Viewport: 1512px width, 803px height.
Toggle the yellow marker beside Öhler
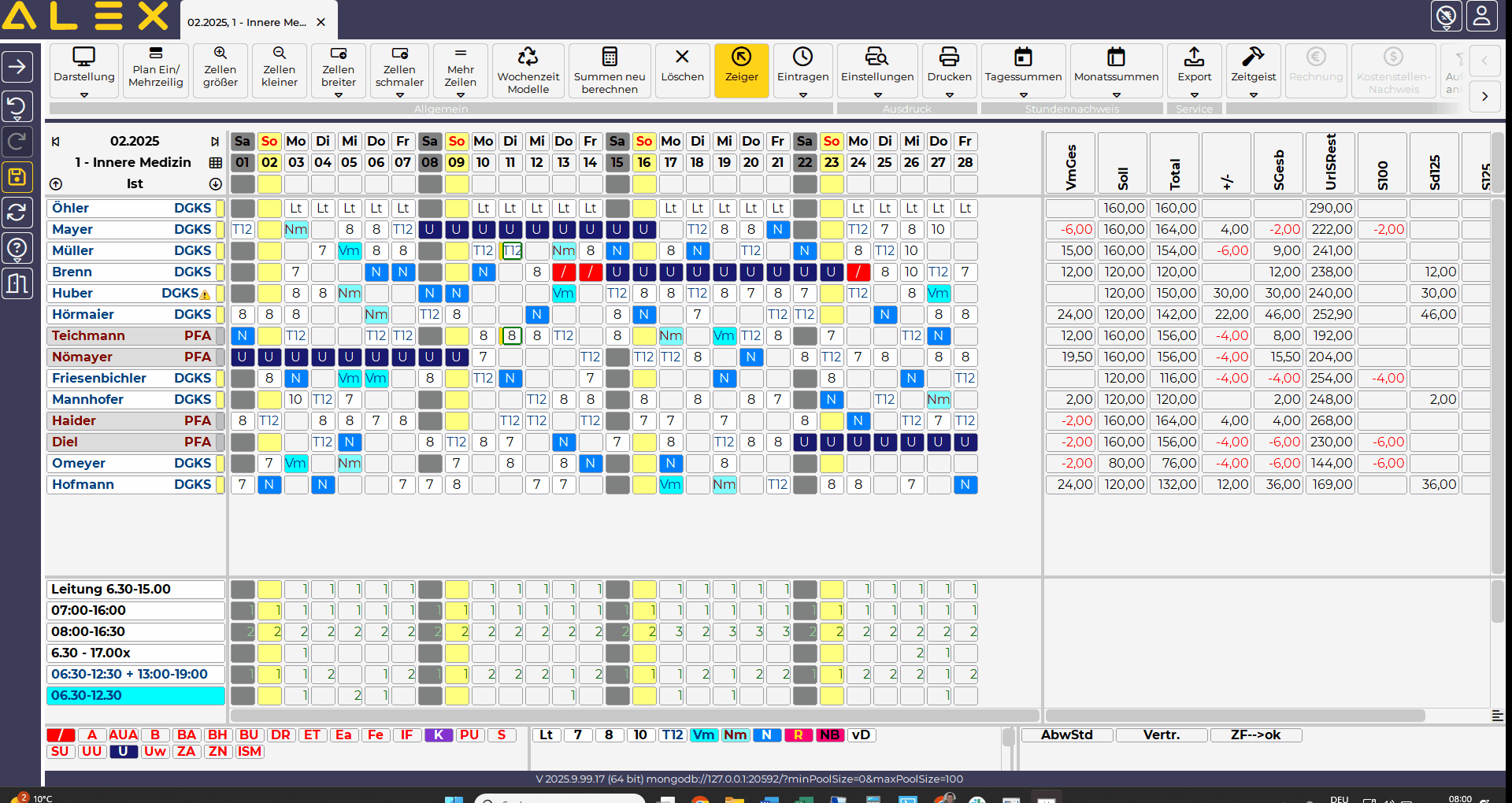(220, 209)
